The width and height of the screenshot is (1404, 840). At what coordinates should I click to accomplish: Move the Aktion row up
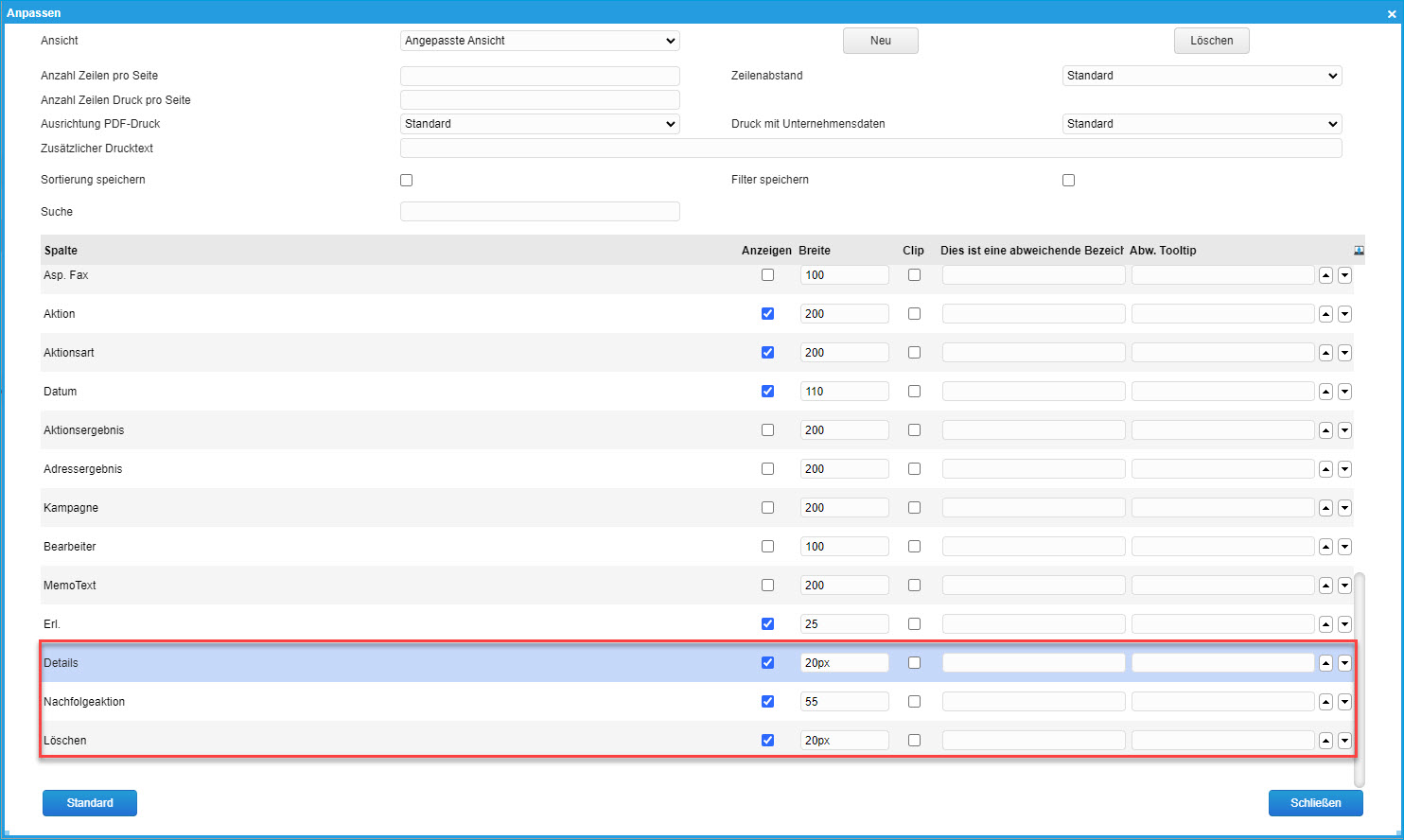1325,314
